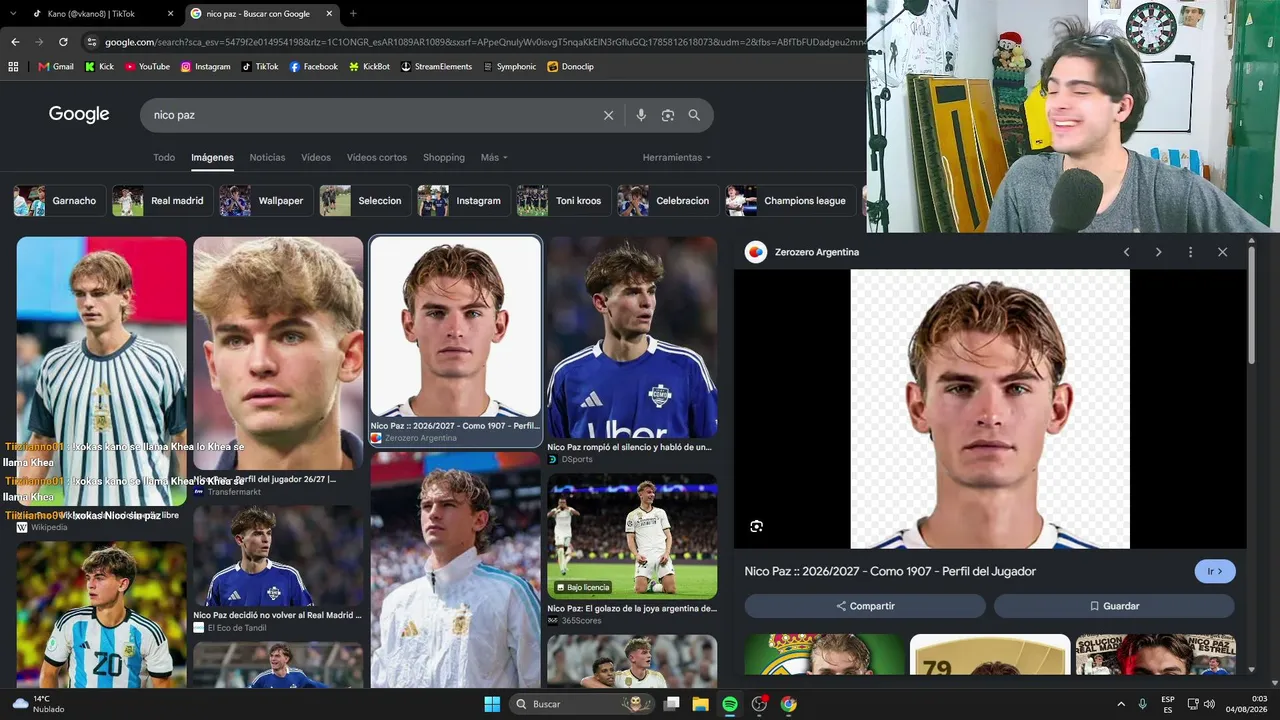Open the StreamElements bookmark
Image resolution: width=1280 pixels, height=720 pixels.
436,67
